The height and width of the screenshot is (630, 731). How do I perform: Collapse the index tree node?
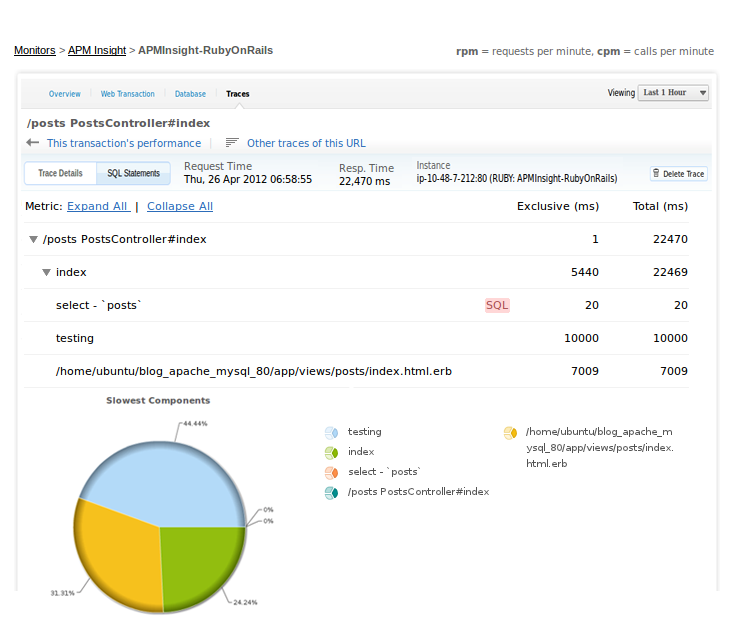[46, 272]
